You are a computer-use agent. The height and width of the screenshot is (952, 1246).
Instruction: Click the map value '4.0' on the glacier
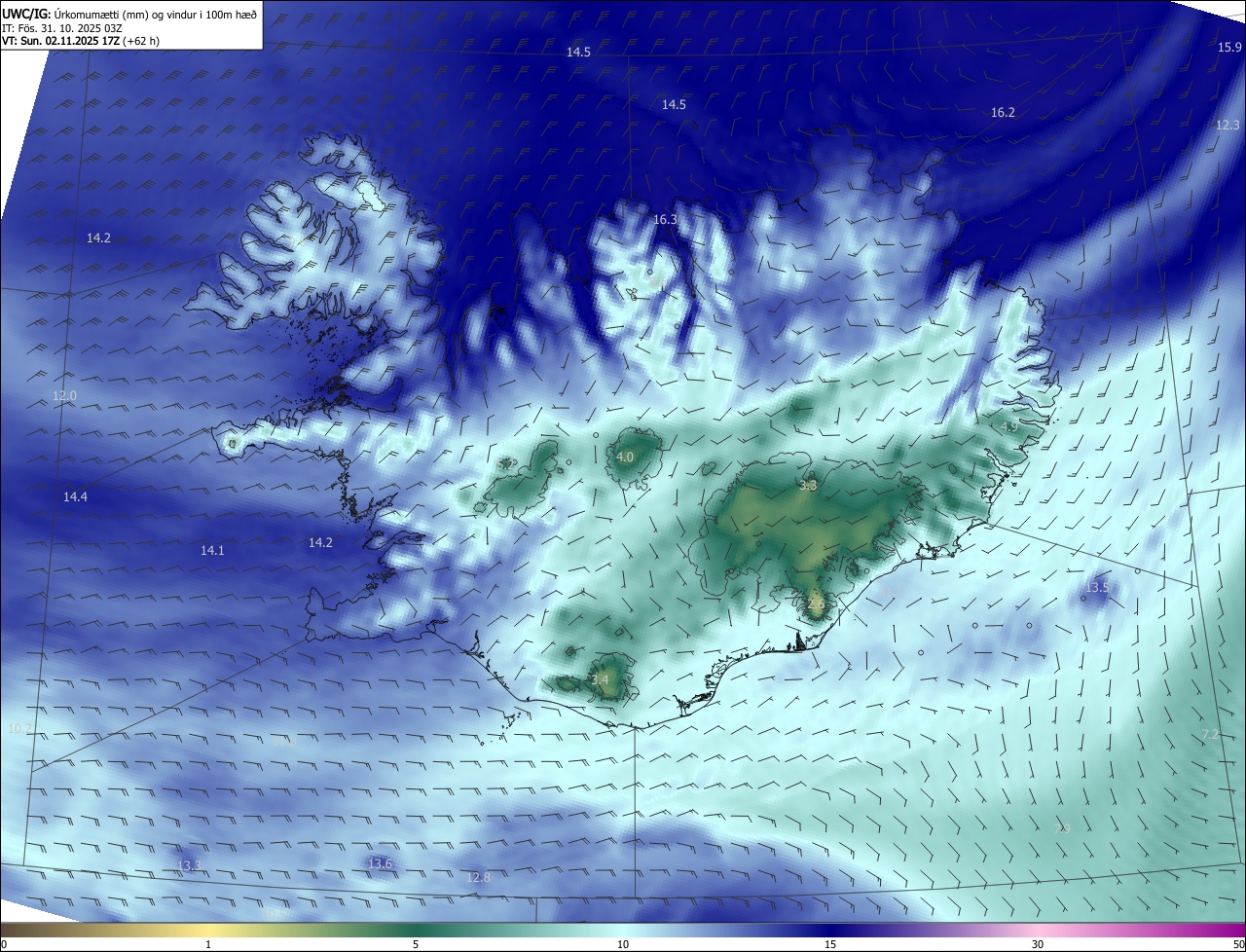[625, 457]
